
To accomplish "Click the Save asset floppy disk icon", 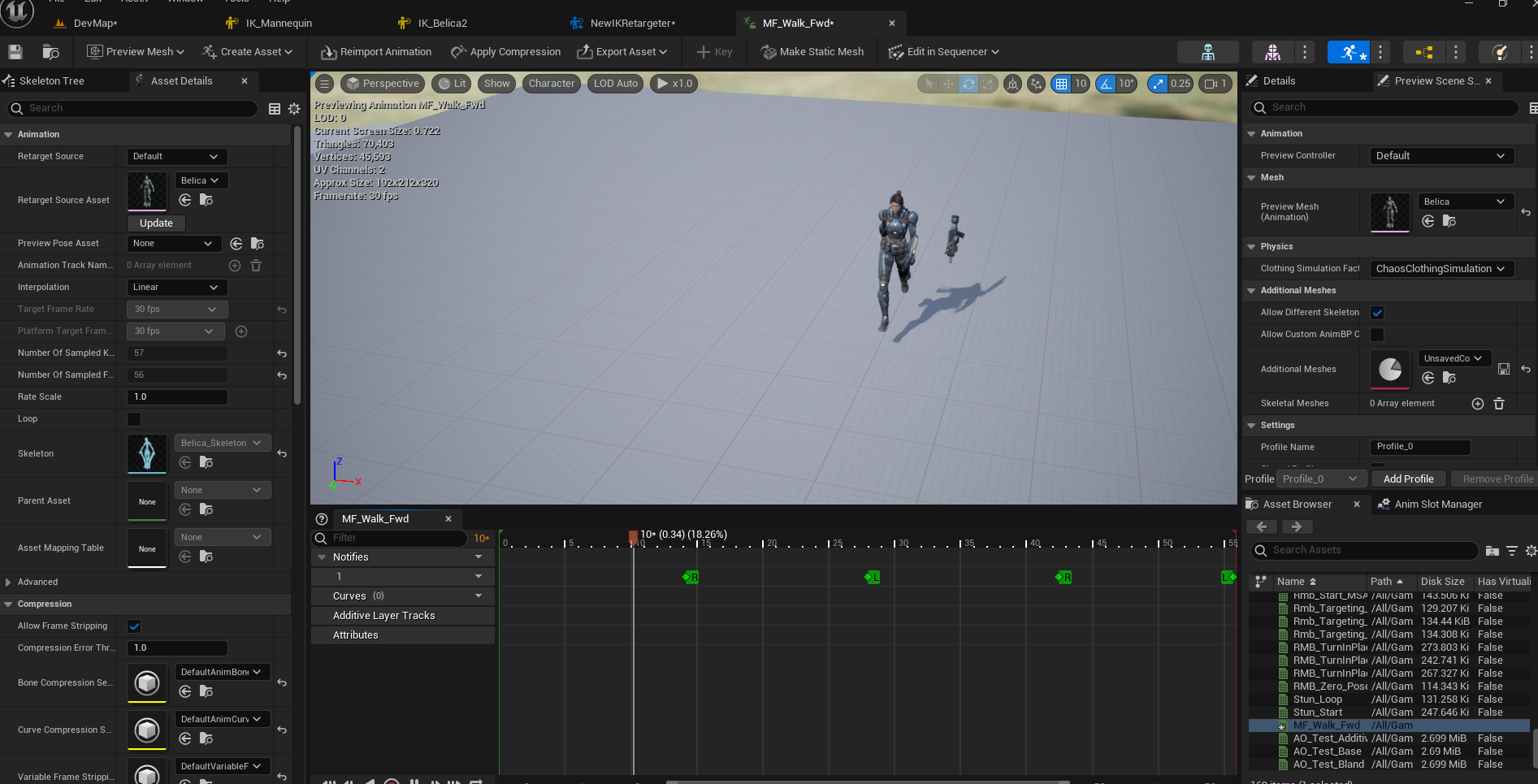I will pyautogui.click(x=15, y=52).
